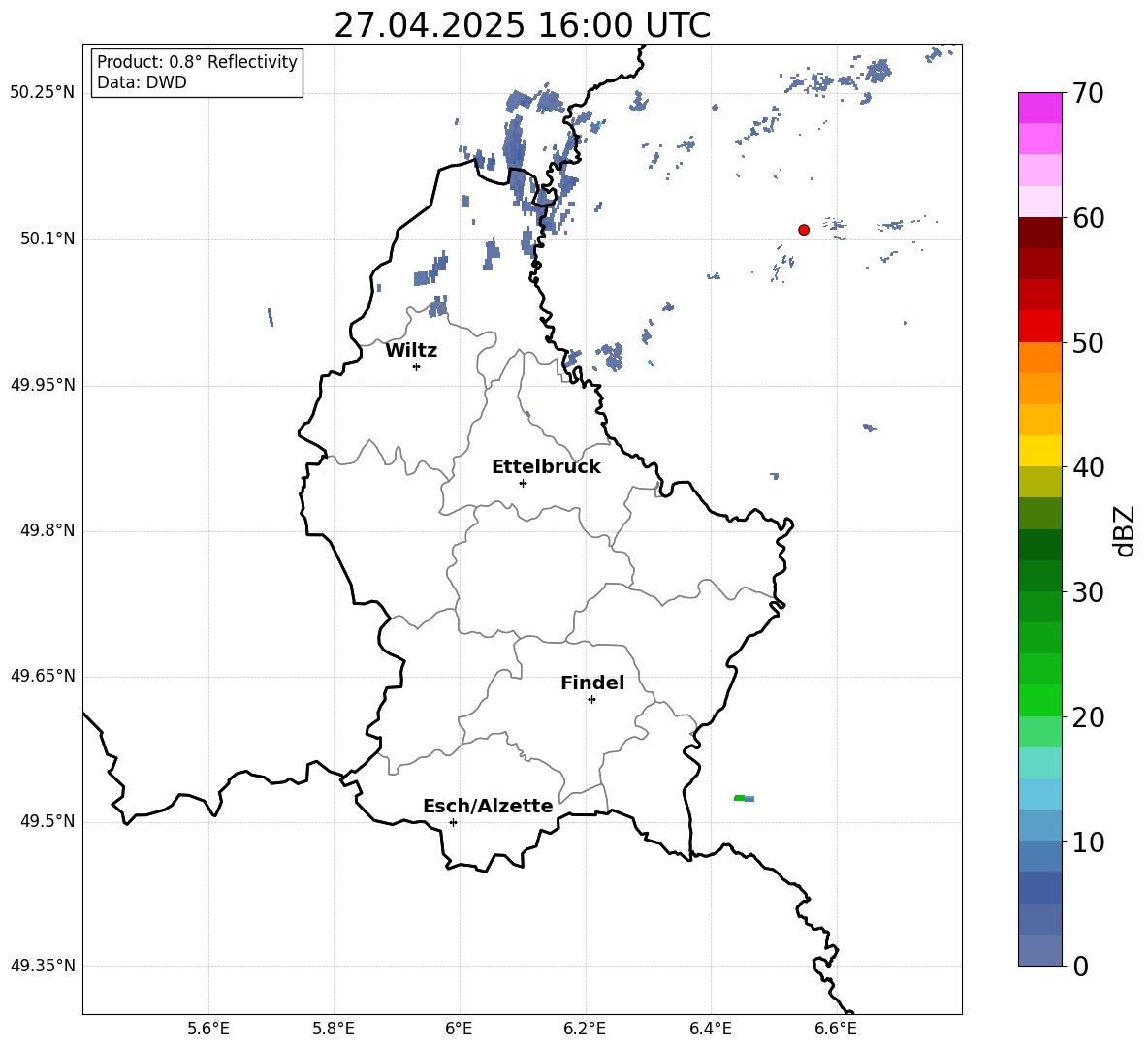Click the title 27.04.2025 16:00 UTC
Screen dimensions: 1148x1048
(x=523, y=25)
